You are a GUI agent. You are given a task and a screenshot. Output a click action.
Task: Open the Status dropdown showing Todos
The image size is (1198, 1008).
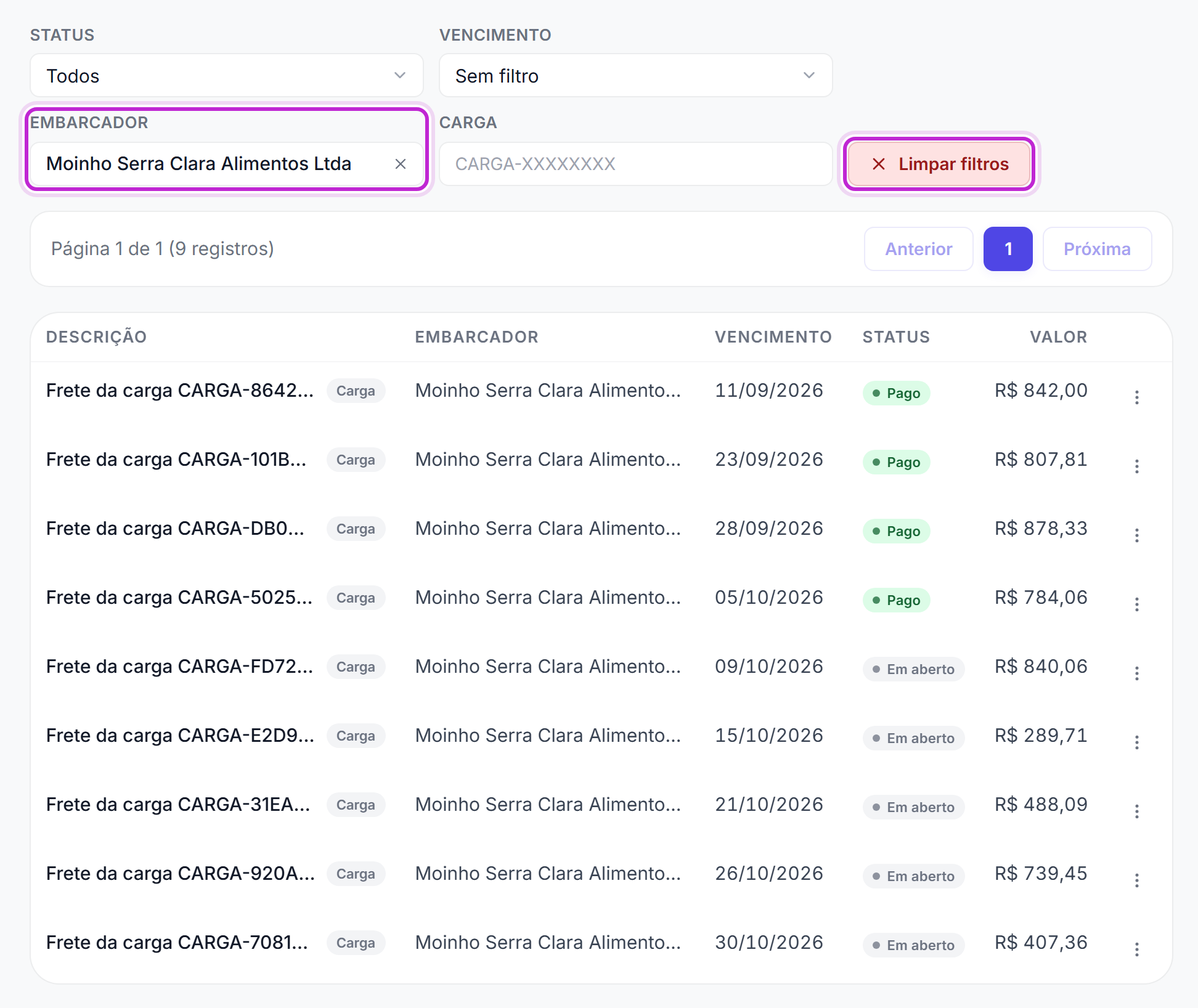point(227,75)
